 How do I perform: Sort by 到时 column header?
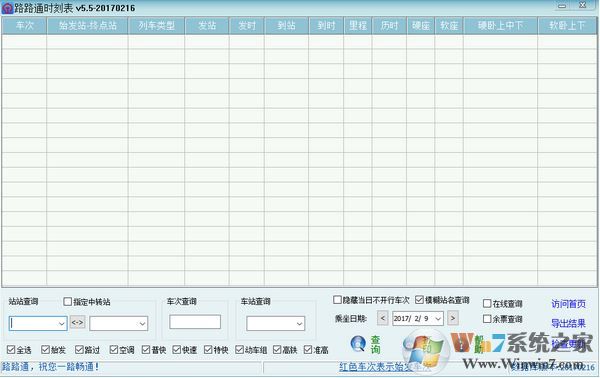tap(326, 26)
